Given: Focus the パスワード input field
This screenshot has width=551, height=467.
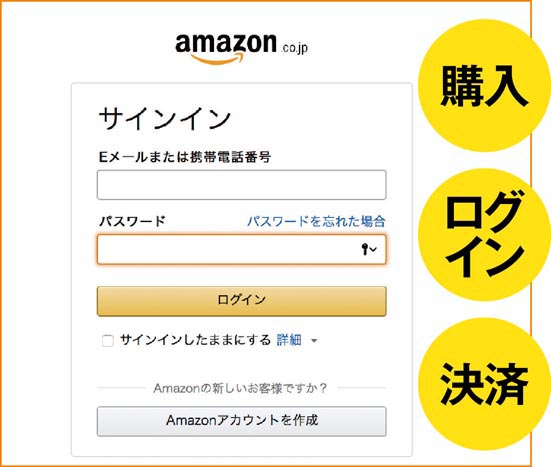Looking at the screenshot, I should tap(242, 249).
